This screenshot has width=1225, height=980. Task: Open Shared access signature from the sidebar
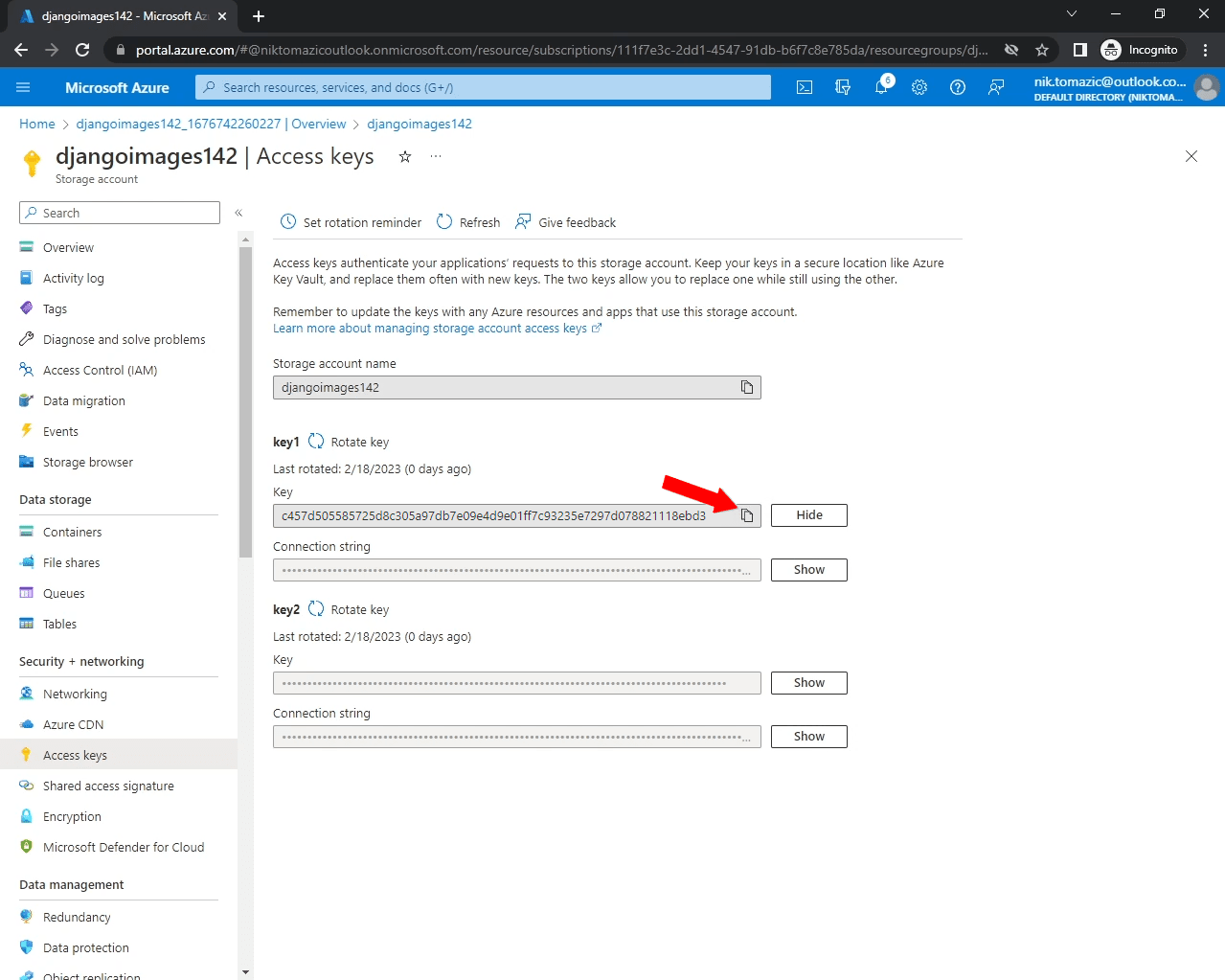click(x=108, y=785)
